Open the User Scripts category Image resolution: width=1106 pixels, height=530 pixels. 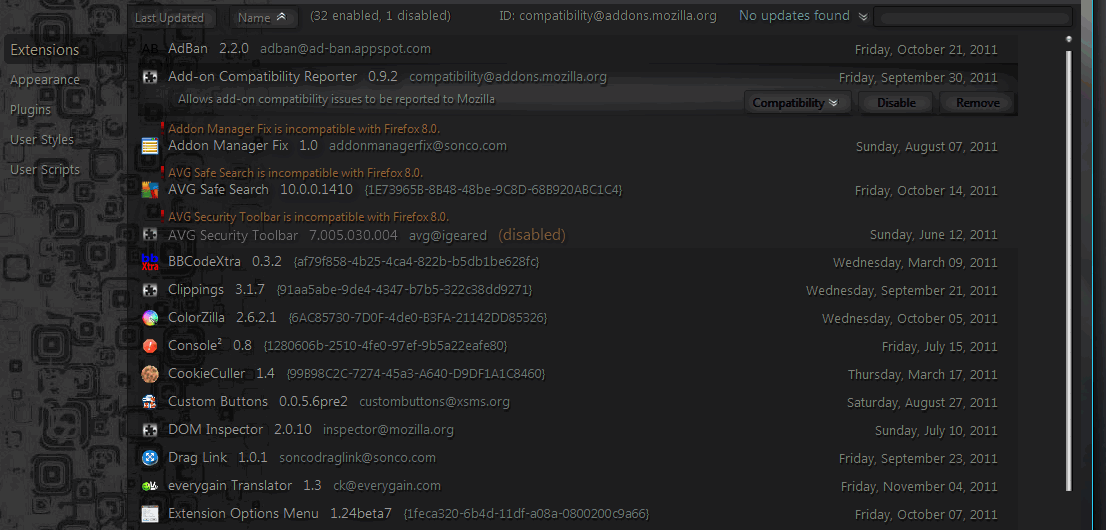pyautogui.click(x=44, y=169)
